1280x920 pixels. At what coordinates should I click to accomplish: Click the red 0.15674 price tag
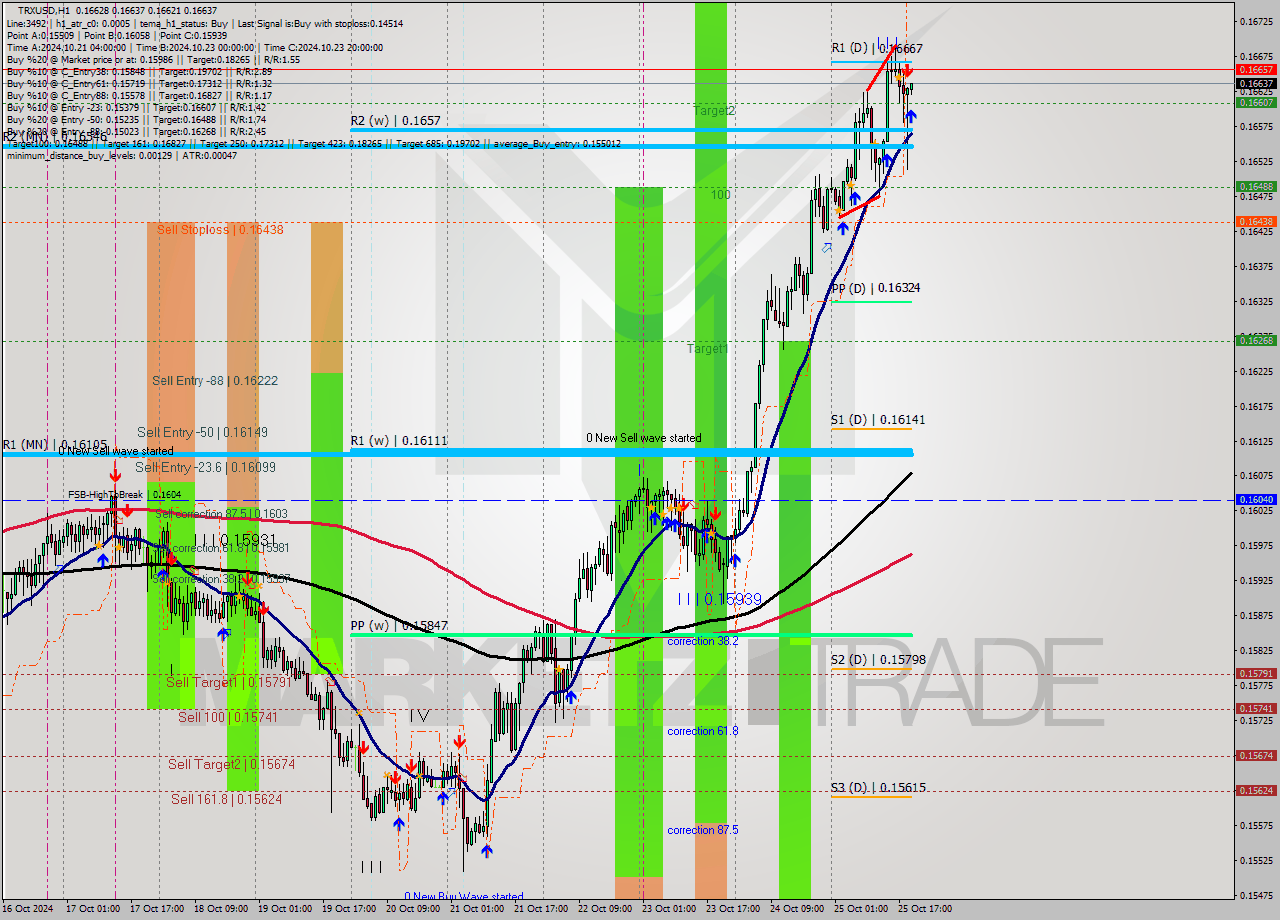tap(1256, 755)
